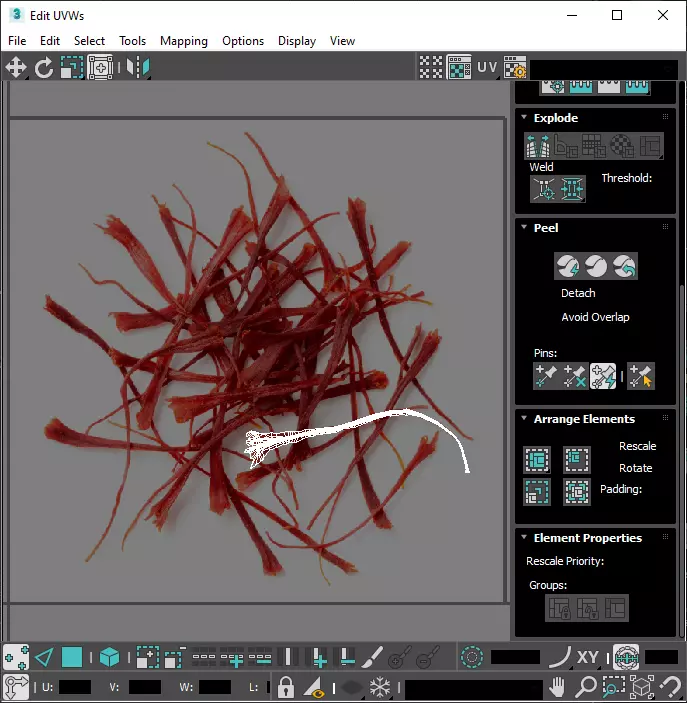Collapse the Element Properties rollout

pyautogui.click(x=524, y=537)
